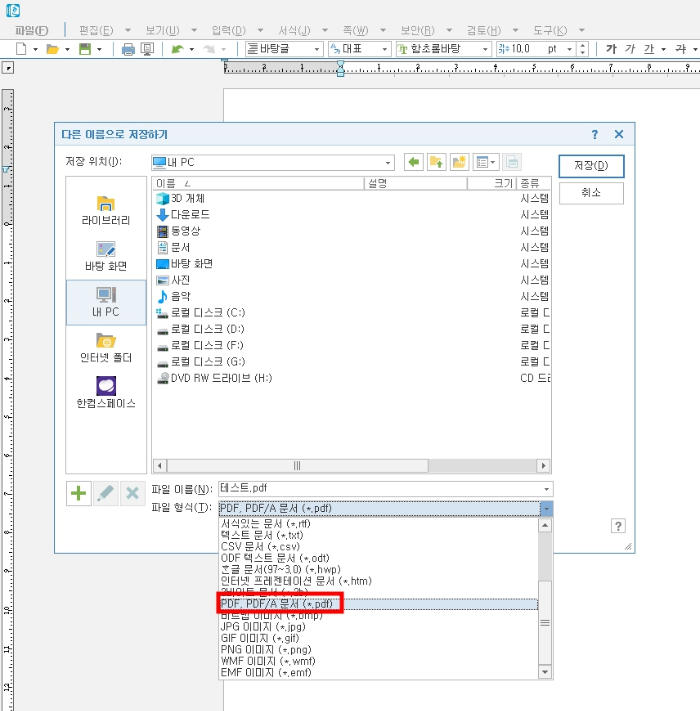Click the Up one folder icon

coord(437,162)
